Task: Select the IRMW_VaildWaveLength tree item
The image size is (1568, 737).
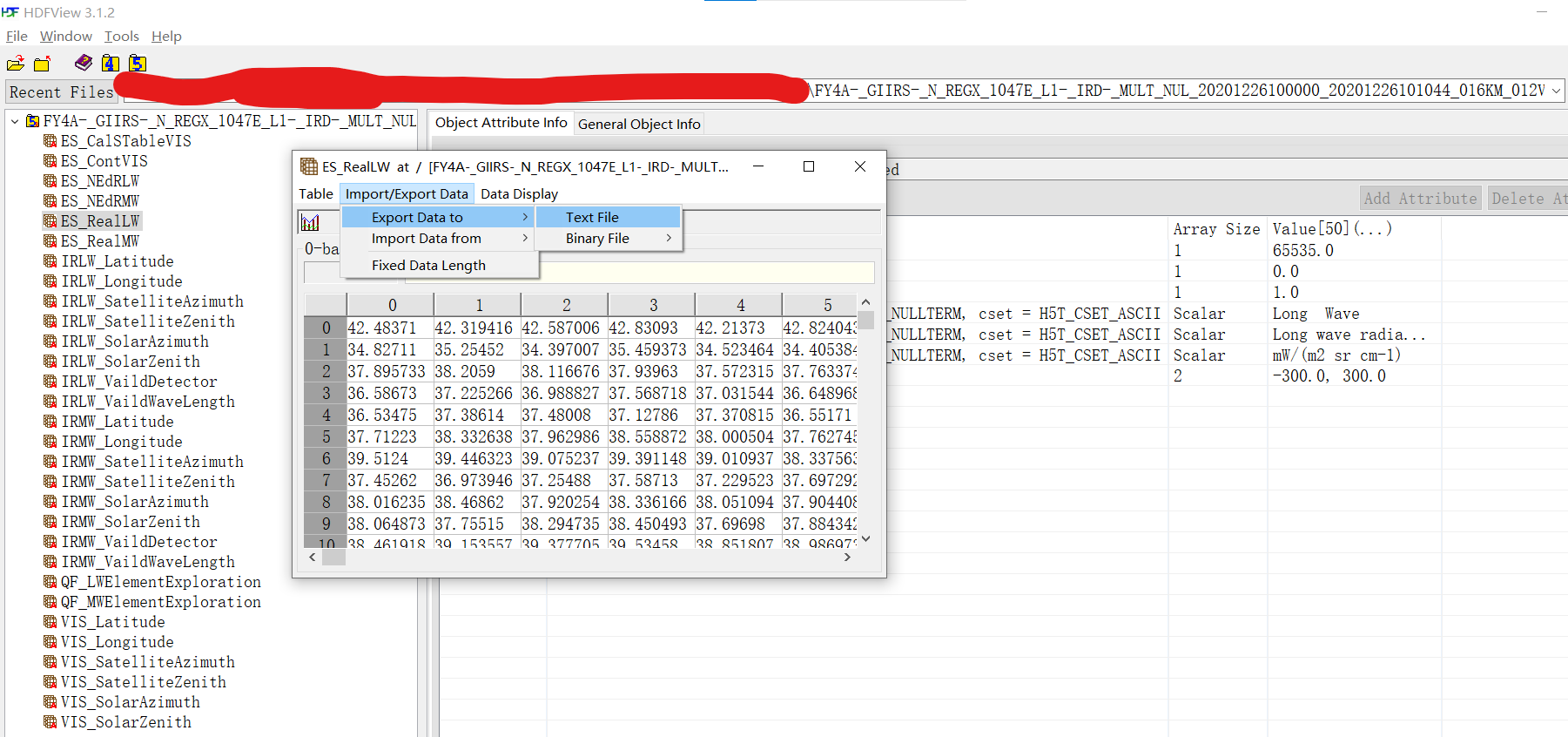Action: [148, 562]
